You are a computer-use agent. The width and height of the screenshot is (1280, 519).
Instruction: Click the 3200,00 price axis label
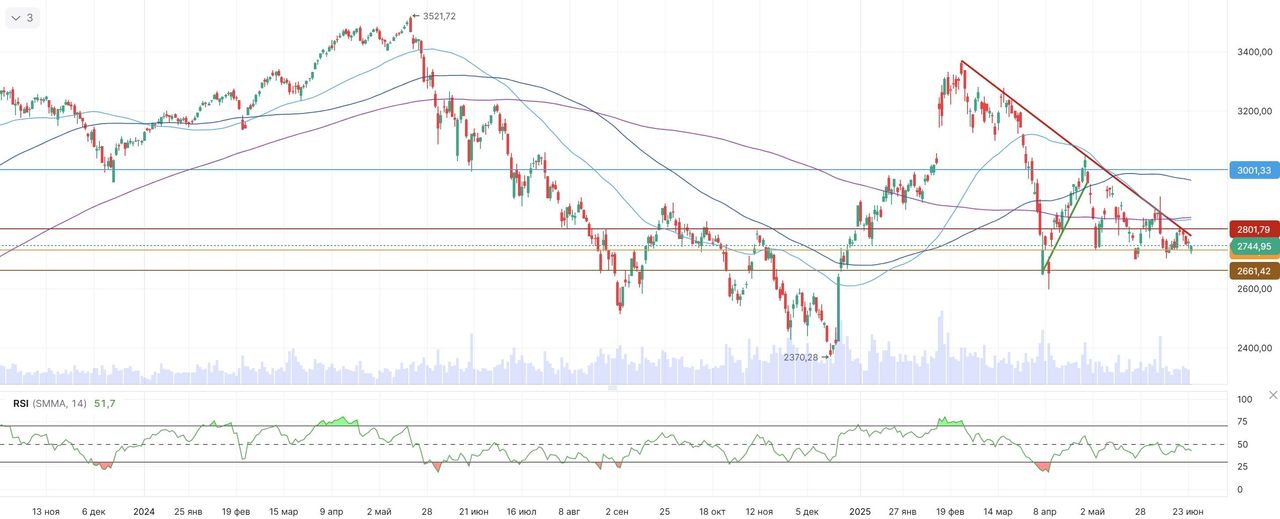click(1254, 111)
